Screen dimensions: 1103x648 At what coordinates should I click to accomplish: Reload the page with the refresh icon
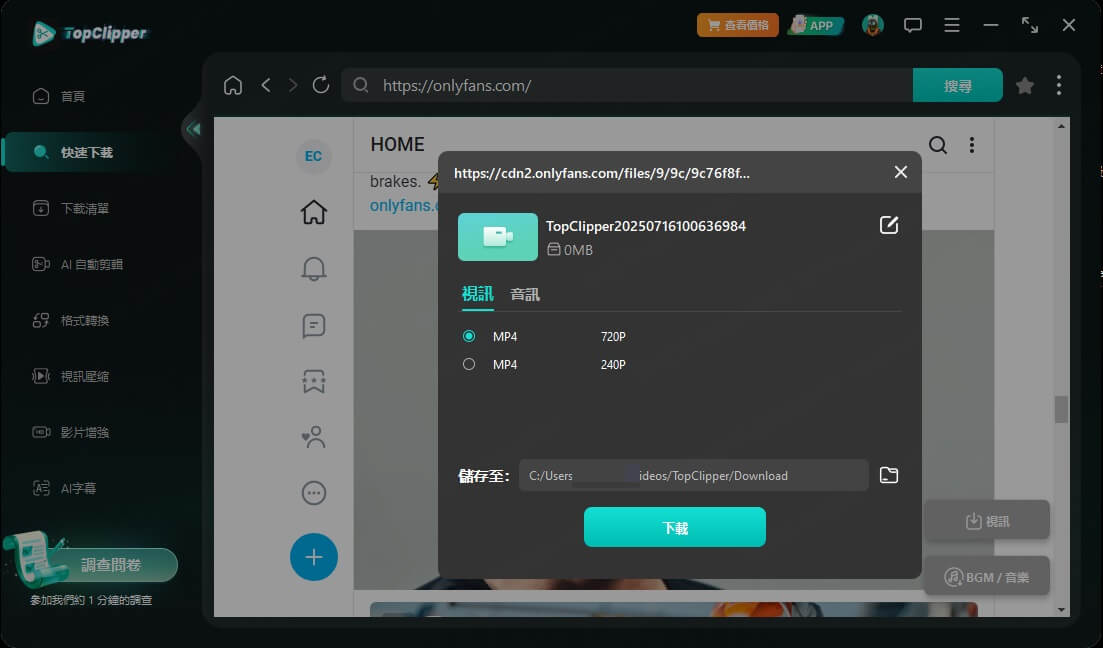pos(321,85)
